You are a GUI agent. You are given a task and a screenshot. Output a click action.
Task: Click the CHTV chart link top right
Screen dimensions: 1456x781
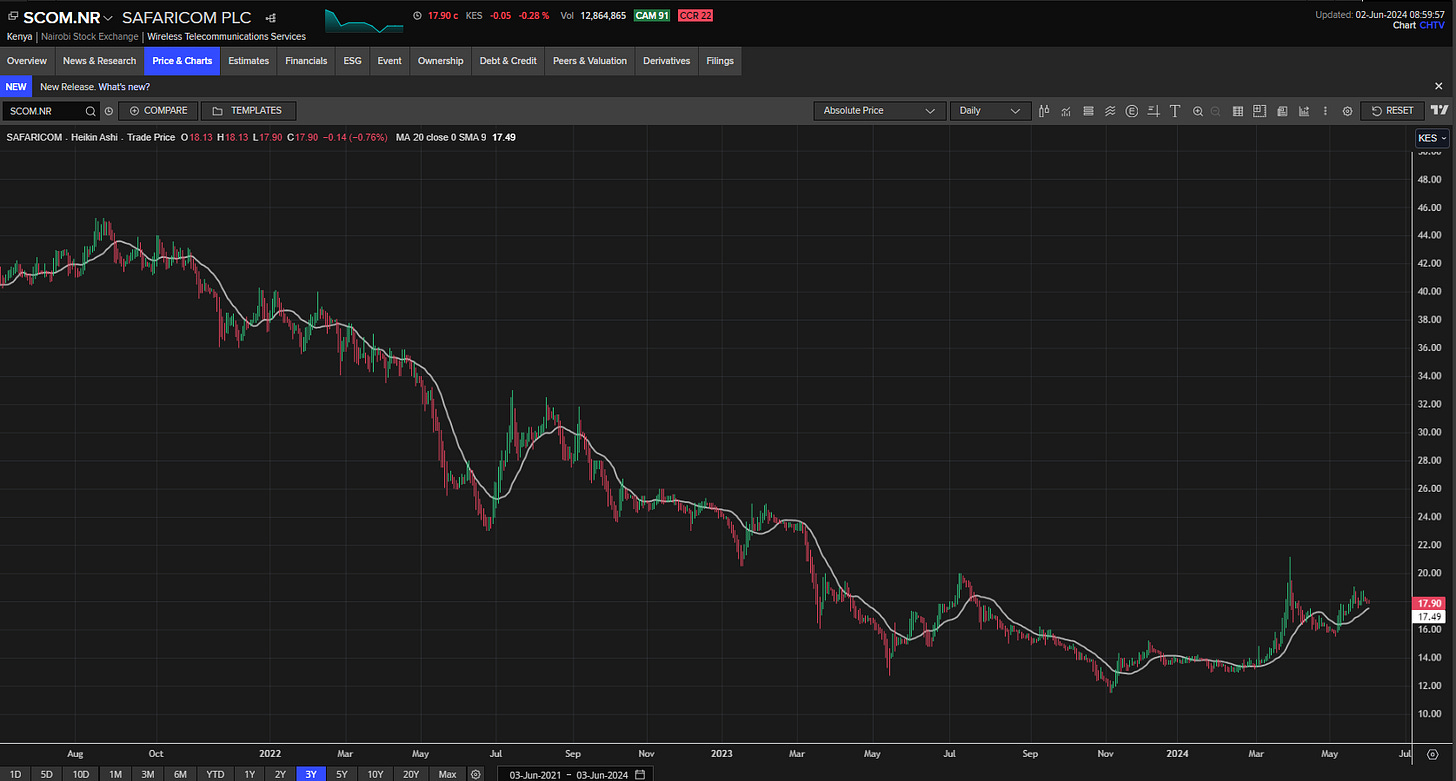[1432, 25]
